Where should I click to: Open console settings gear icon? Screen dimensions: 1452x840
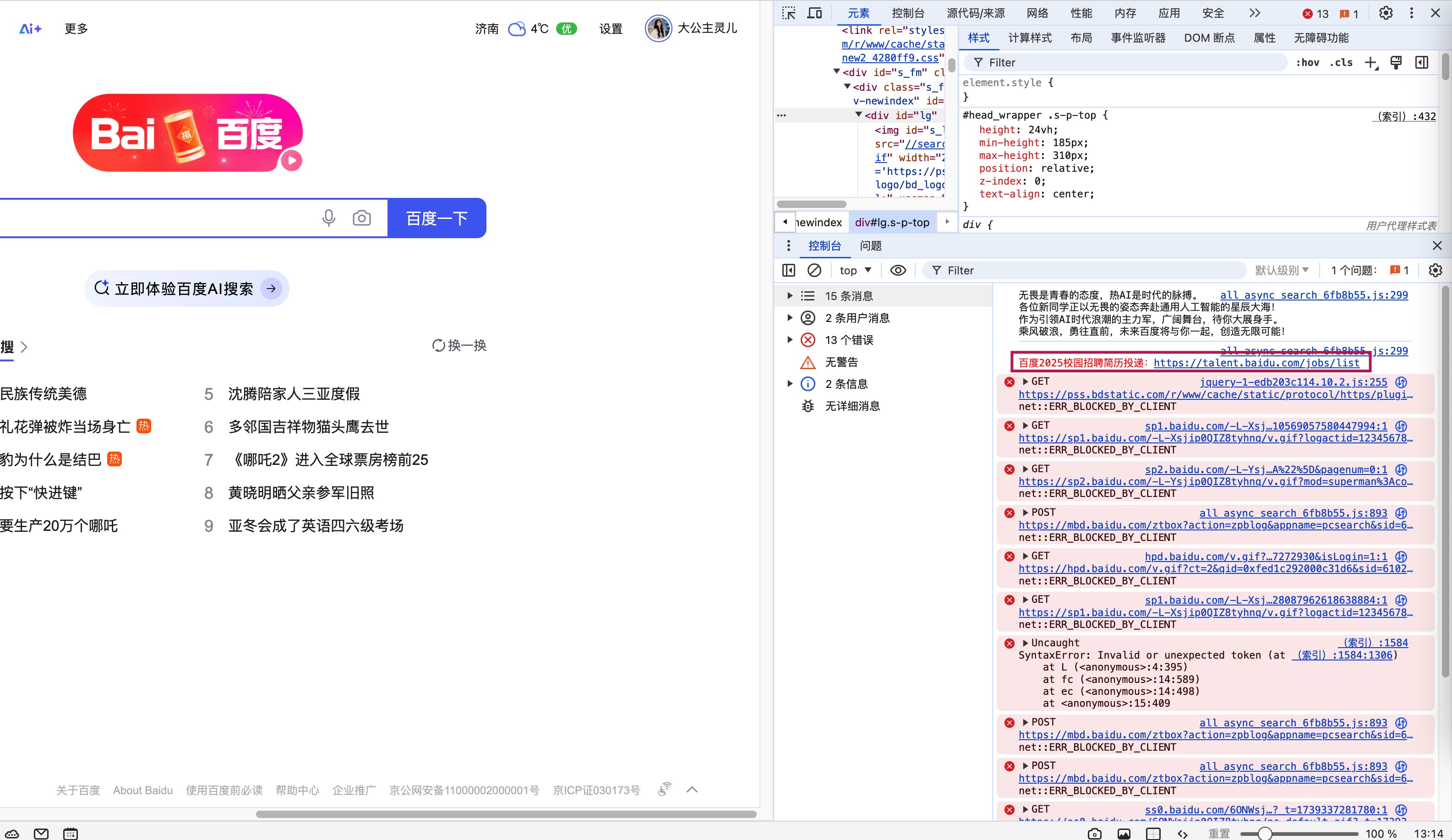click(1436, 270)
